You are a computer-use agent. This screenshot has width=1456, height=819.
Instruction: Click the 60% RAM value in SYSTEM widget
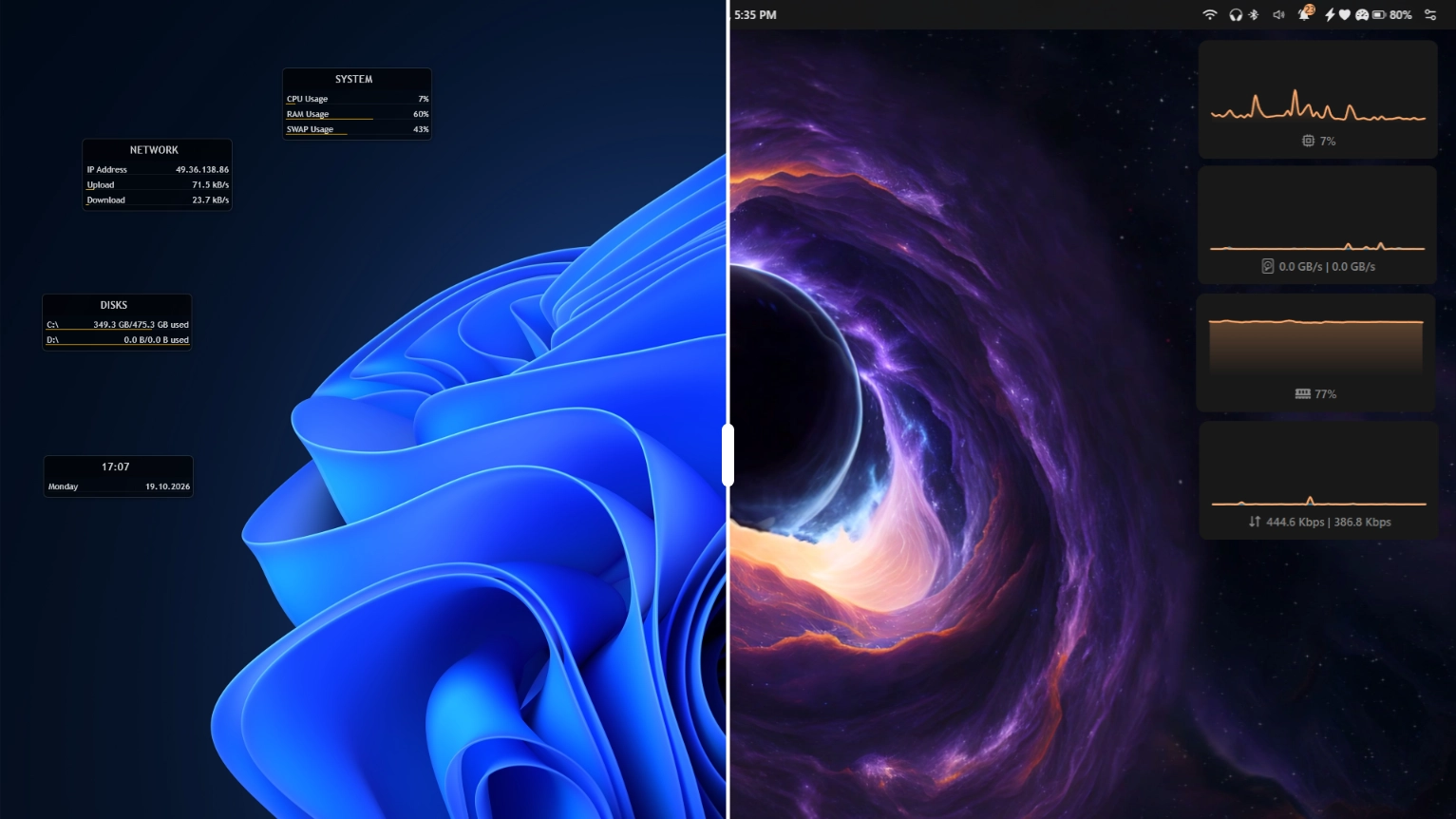[421, 114]
